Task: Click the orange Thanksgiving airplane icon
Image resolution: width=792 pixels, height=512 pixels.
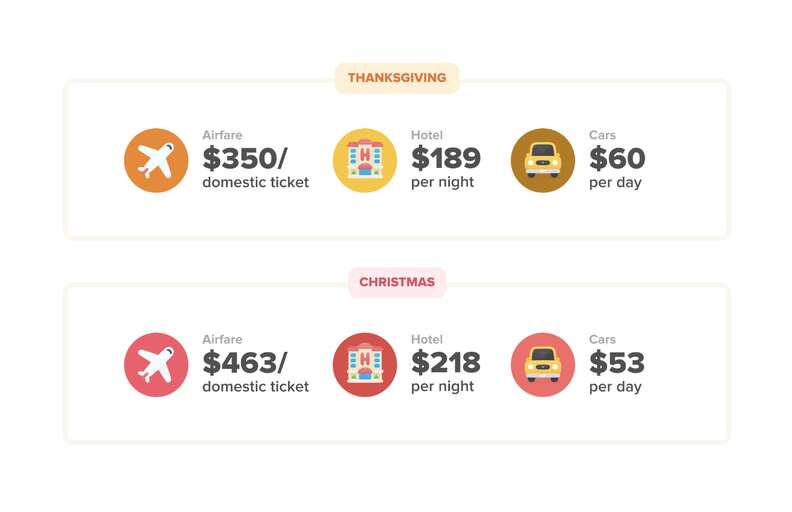Action: (x=156, y=160)
